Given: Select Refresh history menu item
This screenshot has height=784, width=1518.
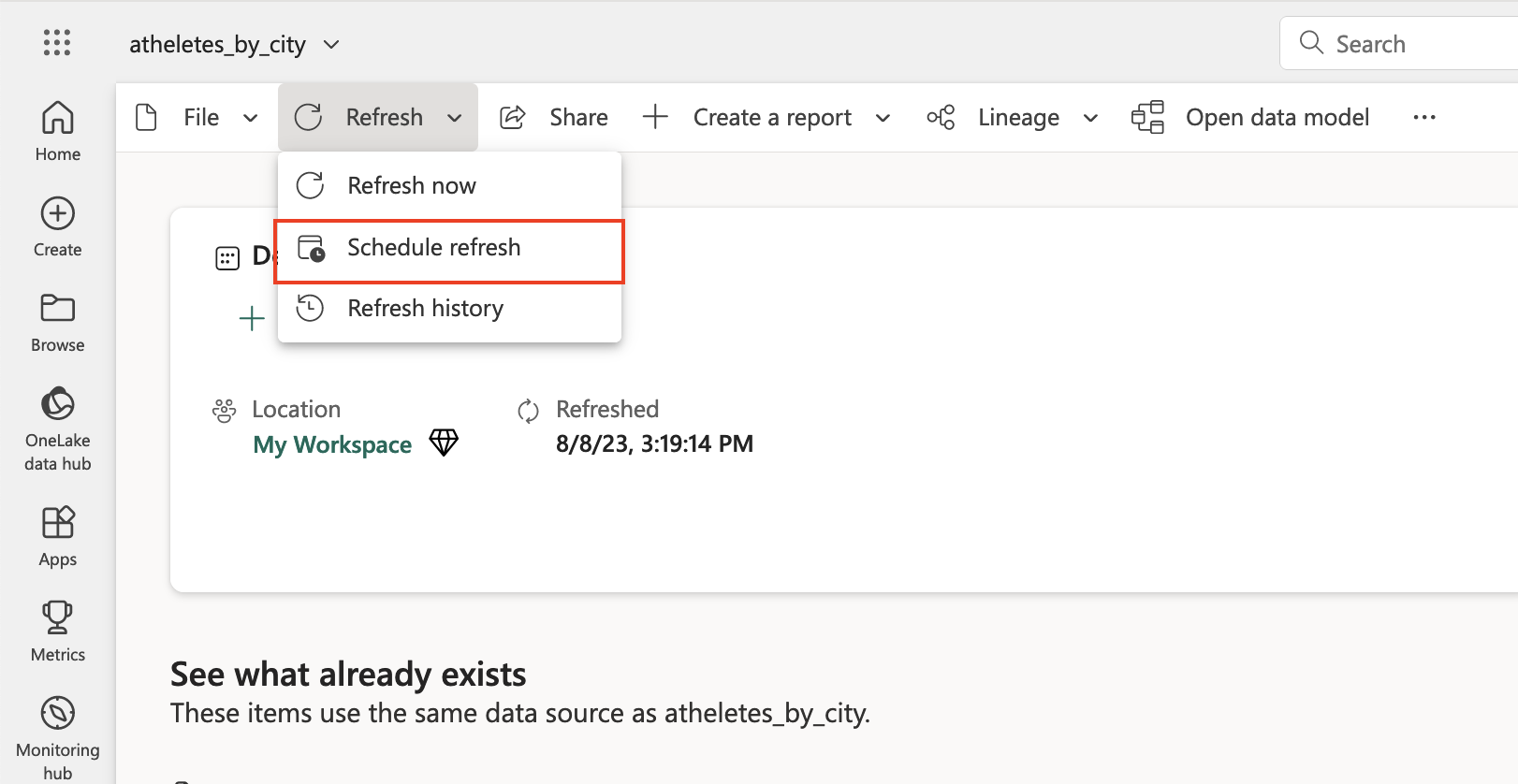Looking at the screenshot, I should [x=449, y=308].
